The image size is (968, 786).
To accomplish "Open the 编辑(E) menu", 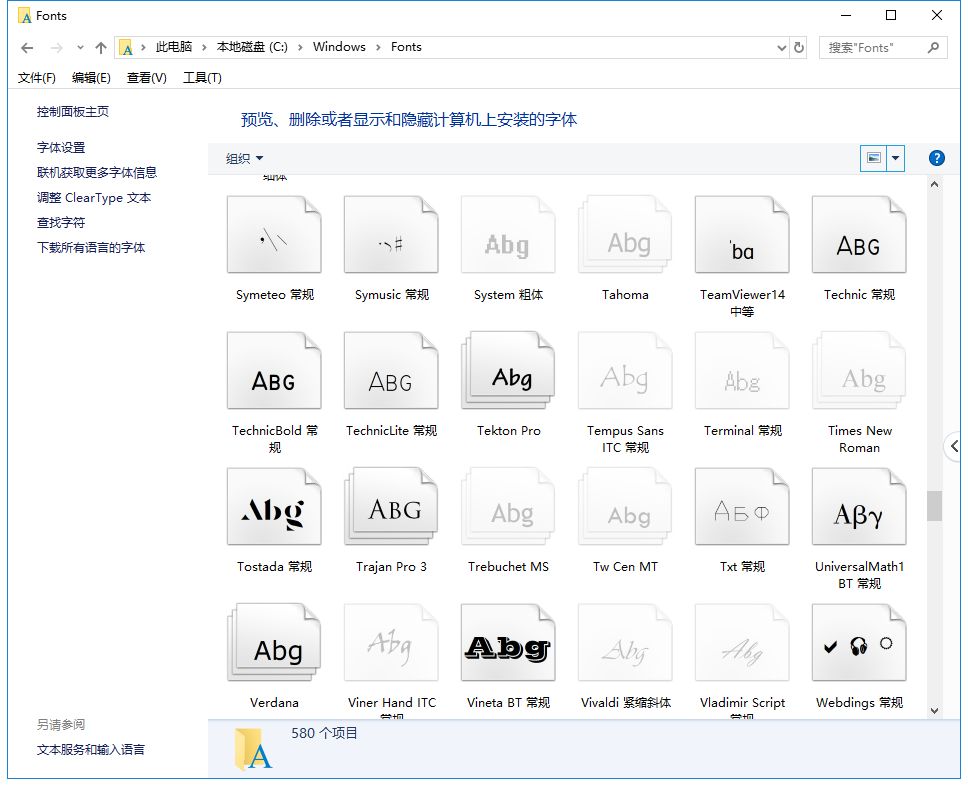I will pyautogui.click(x=91, y=78).
